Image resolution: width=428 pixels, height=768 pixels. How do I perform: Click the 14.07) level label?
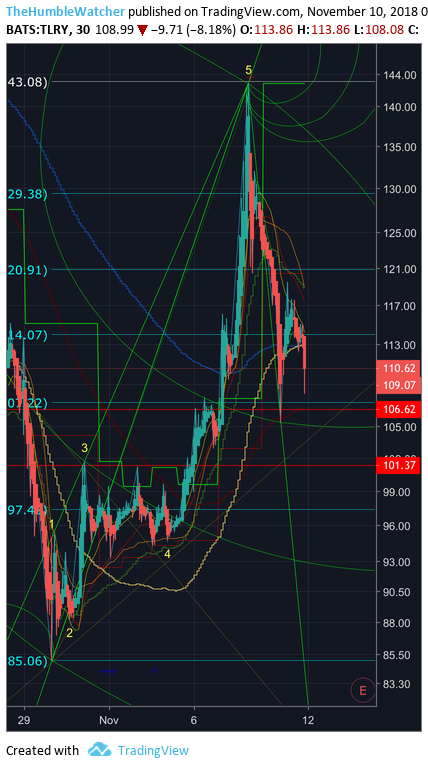click(27, 335)
